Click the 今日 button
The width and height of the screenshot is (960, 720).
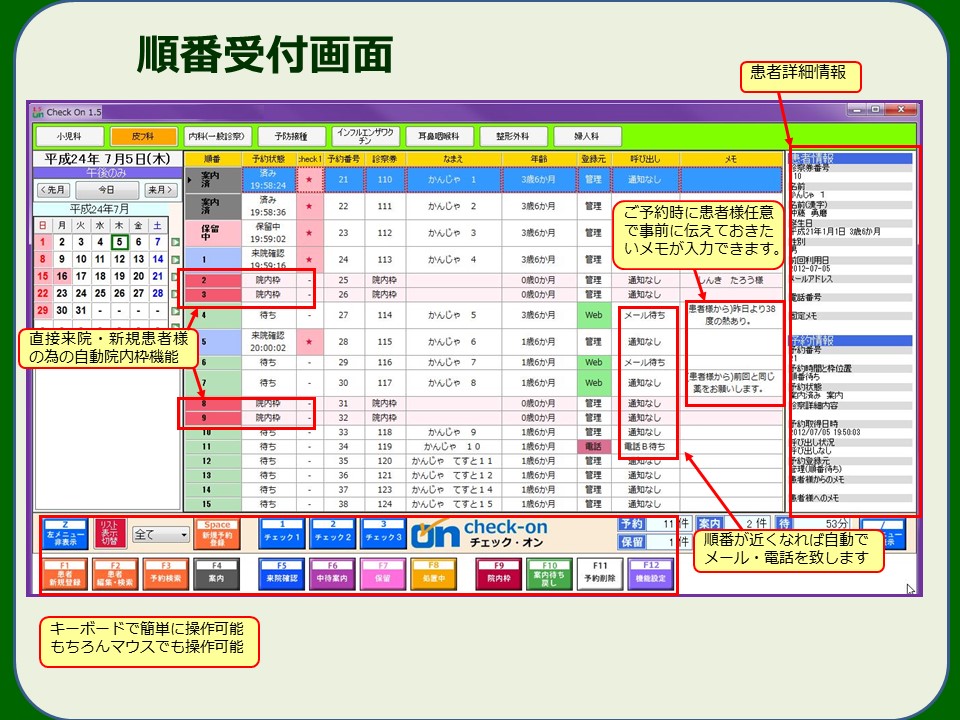point(106,190)
